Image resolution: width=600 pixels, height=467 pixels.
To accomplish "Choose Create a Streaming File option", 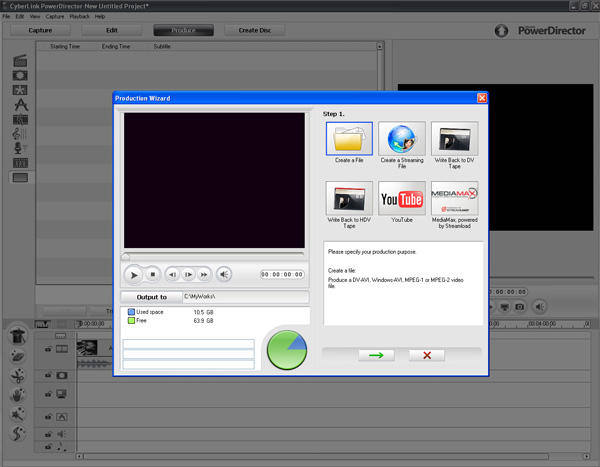I will 402,139.
